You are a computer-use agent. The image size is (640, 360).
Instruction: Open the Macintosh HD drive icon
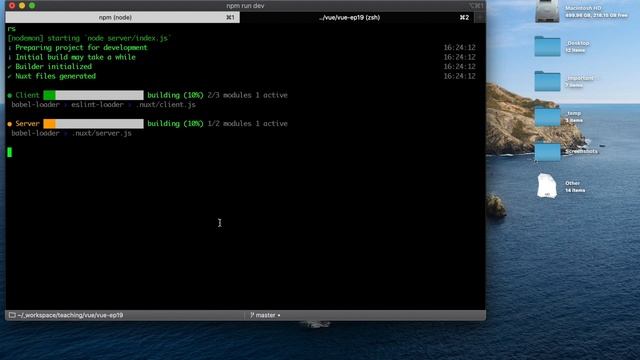click(547, 11)
